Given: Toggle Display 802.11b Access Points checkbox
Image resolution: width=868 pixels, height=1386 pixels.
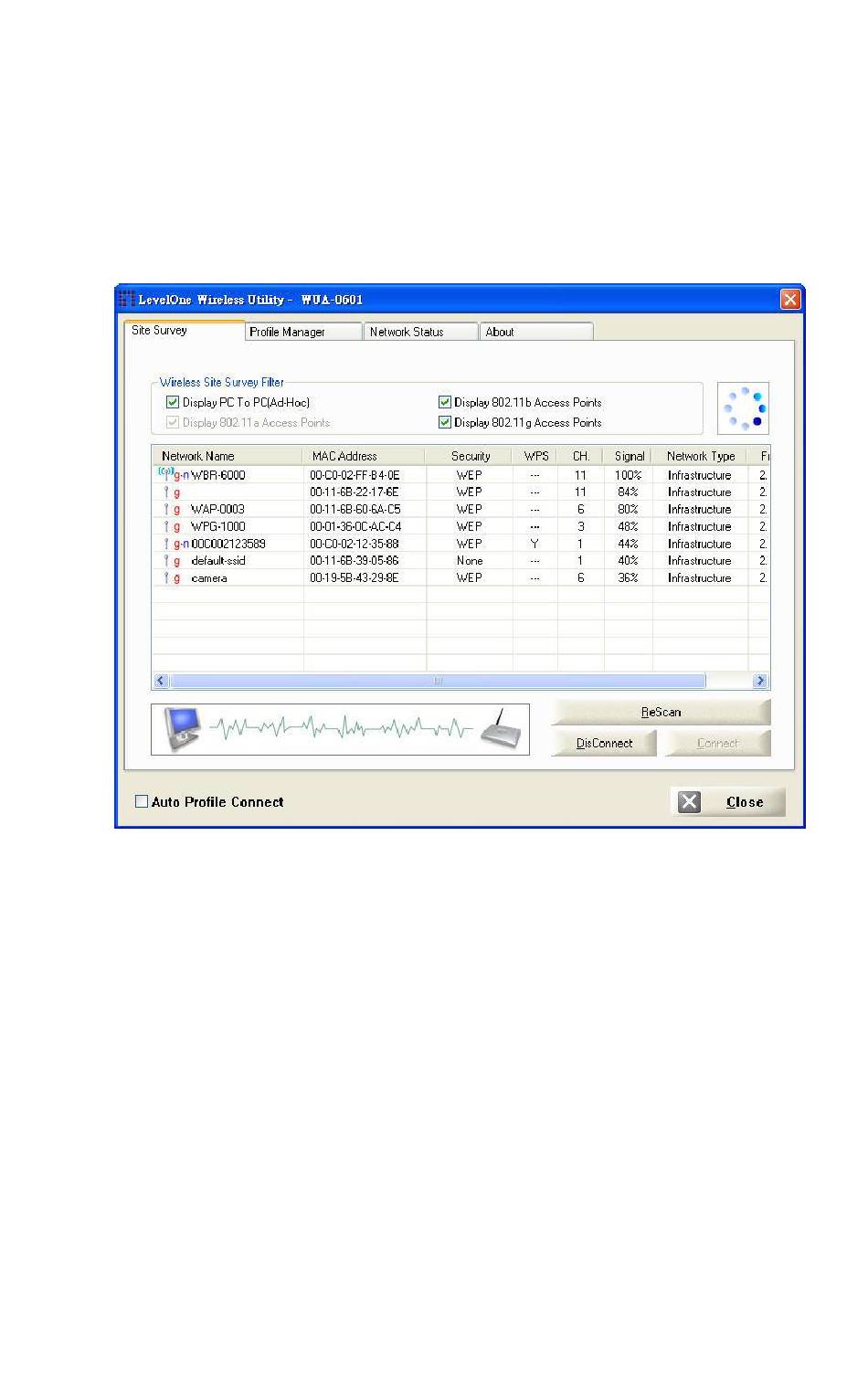Looking at the screenshot, I should coord(444,402).
